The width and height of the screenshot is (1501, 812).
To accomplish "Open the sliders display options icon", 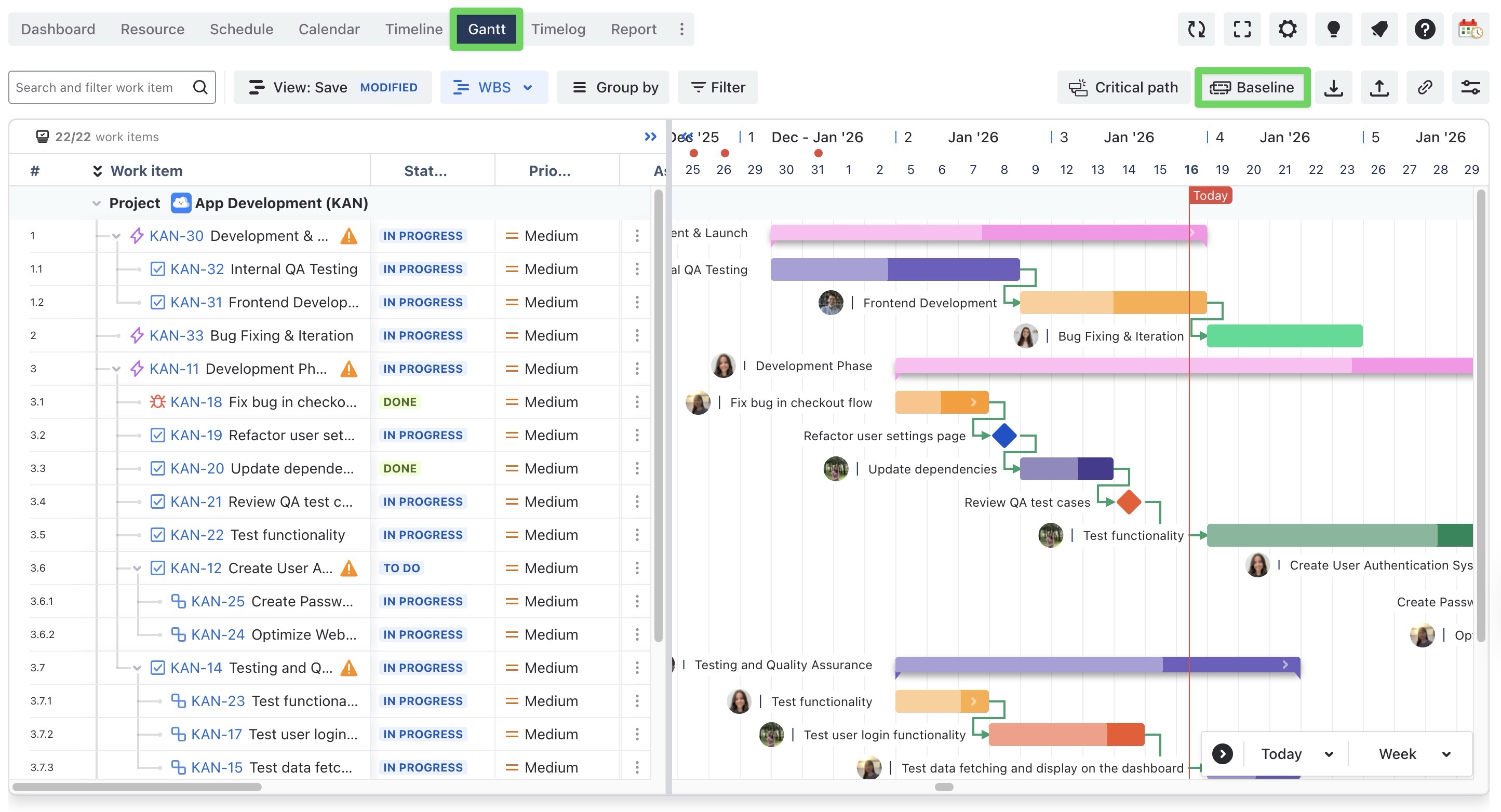I will 1470,87.
